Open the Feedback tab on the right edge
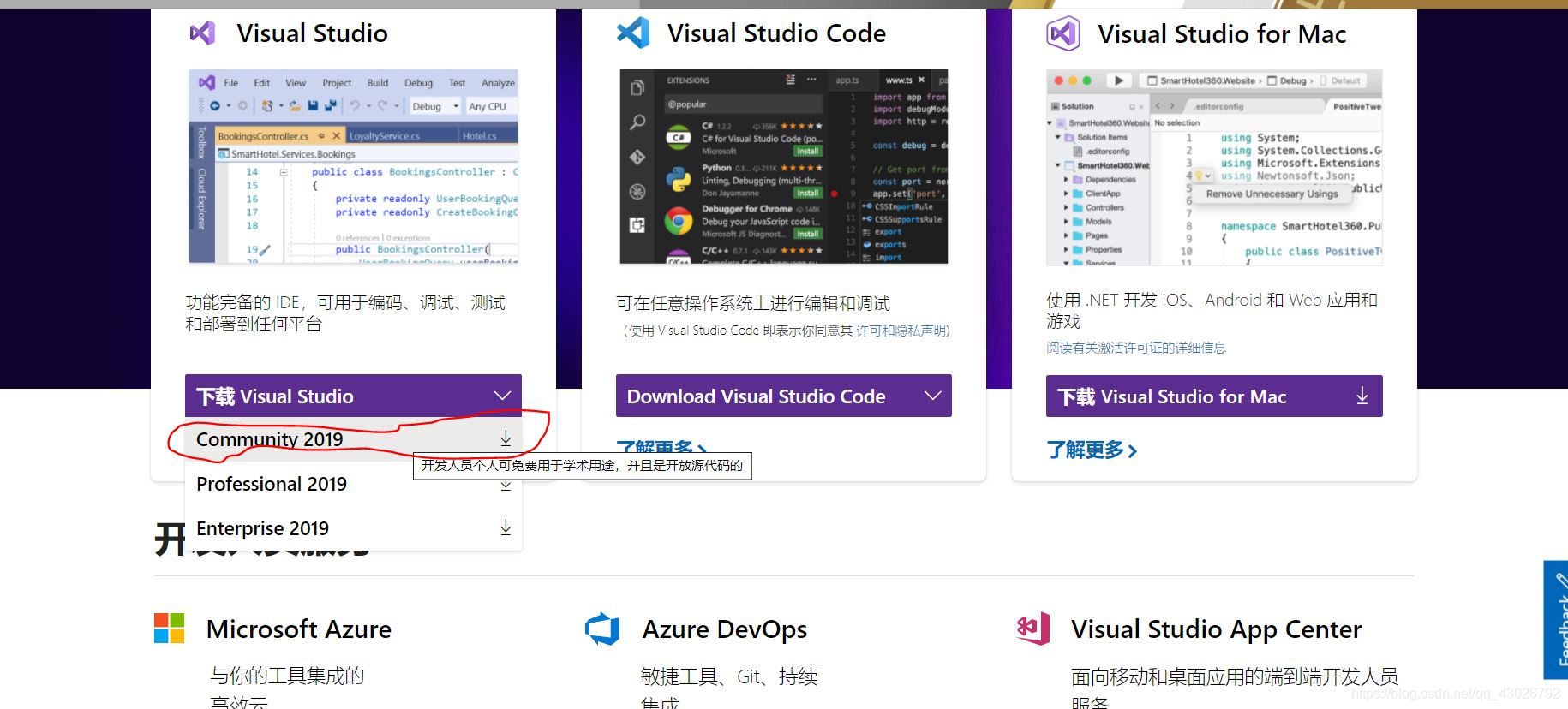 tap(1556, 620)
